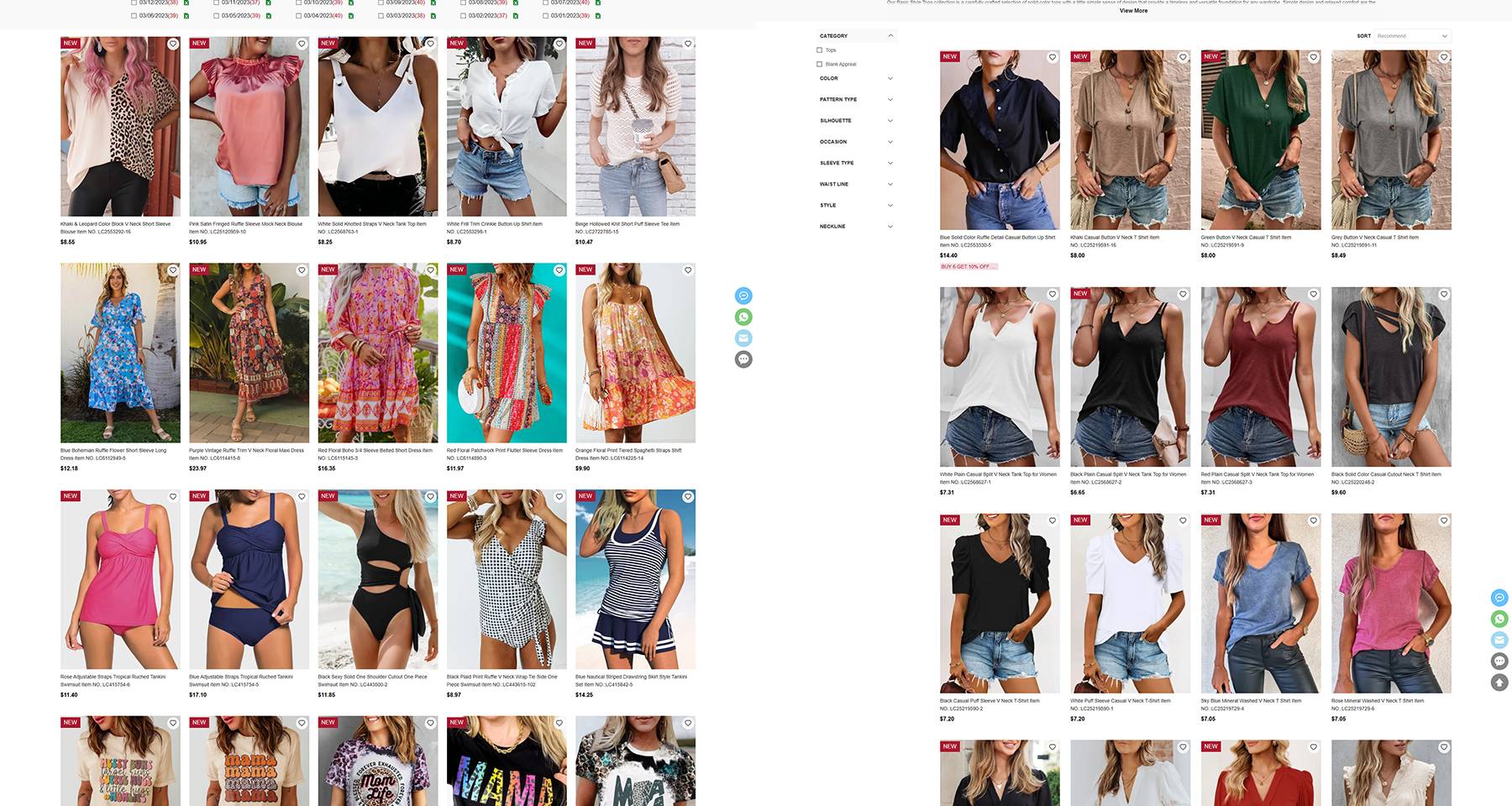Open Black Casual Puff Sleeve V Neck T-Shirt title
1512x806 pixels.
click(990, 704)
